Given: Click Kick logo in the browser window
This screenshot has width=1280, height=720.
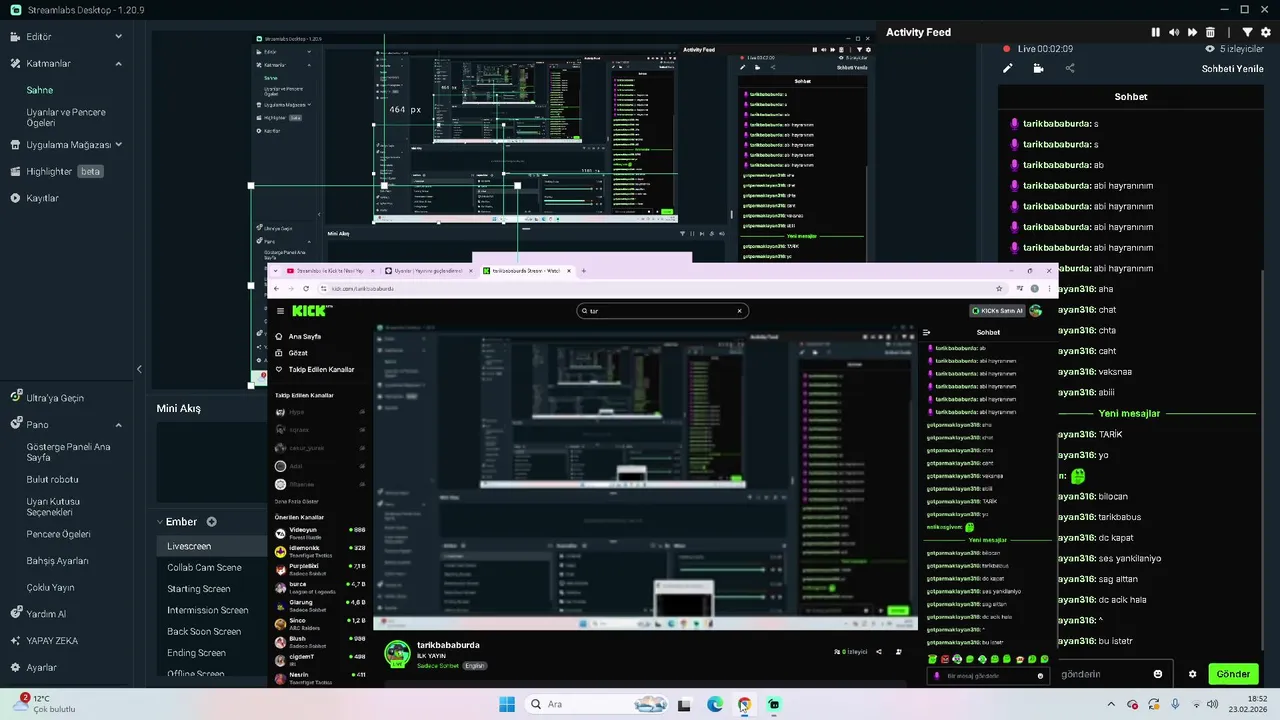Looking at the screenshot, I should [x=311, y=311].
